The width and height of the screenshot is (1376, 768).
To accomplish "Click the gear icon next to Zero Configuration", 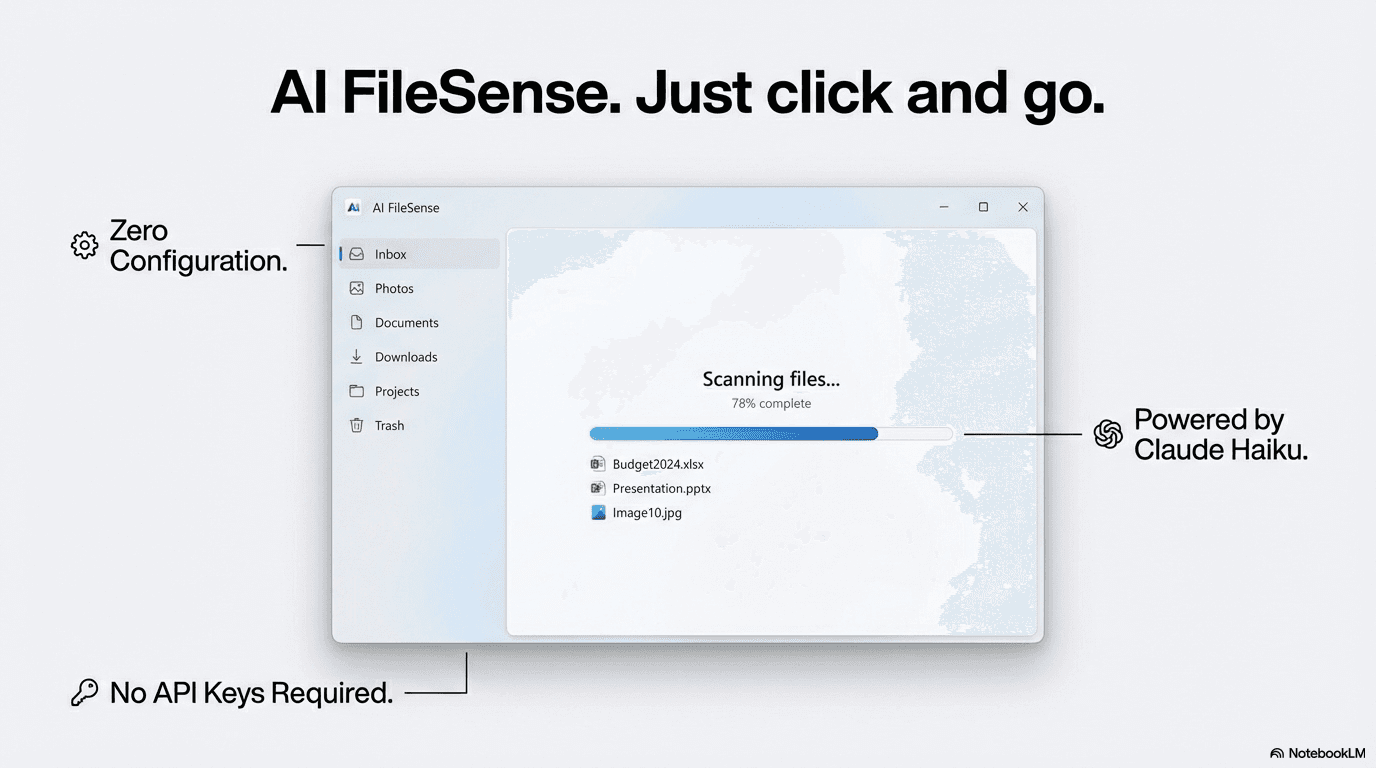I will (84, 244).
